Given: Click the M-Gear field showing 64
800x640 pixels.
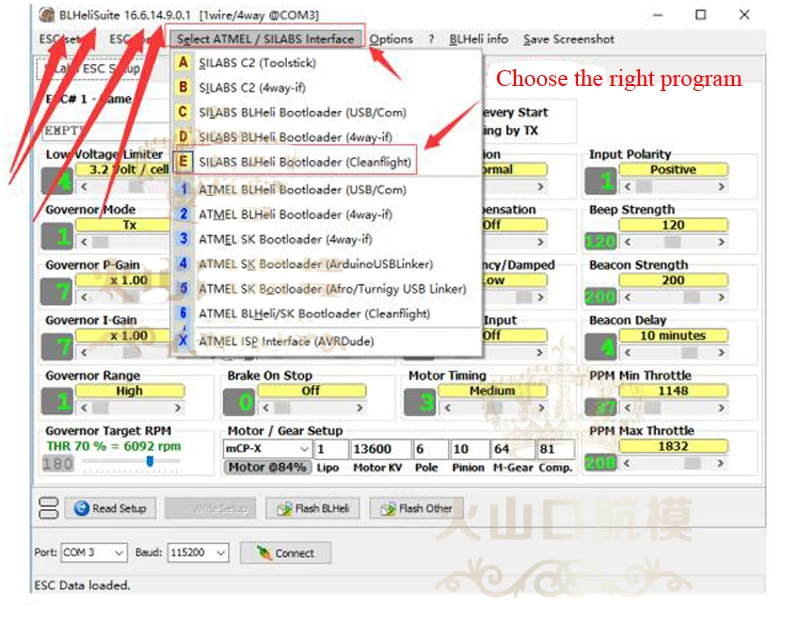Looking at the screenshot, I should click(x=512, y=449).
